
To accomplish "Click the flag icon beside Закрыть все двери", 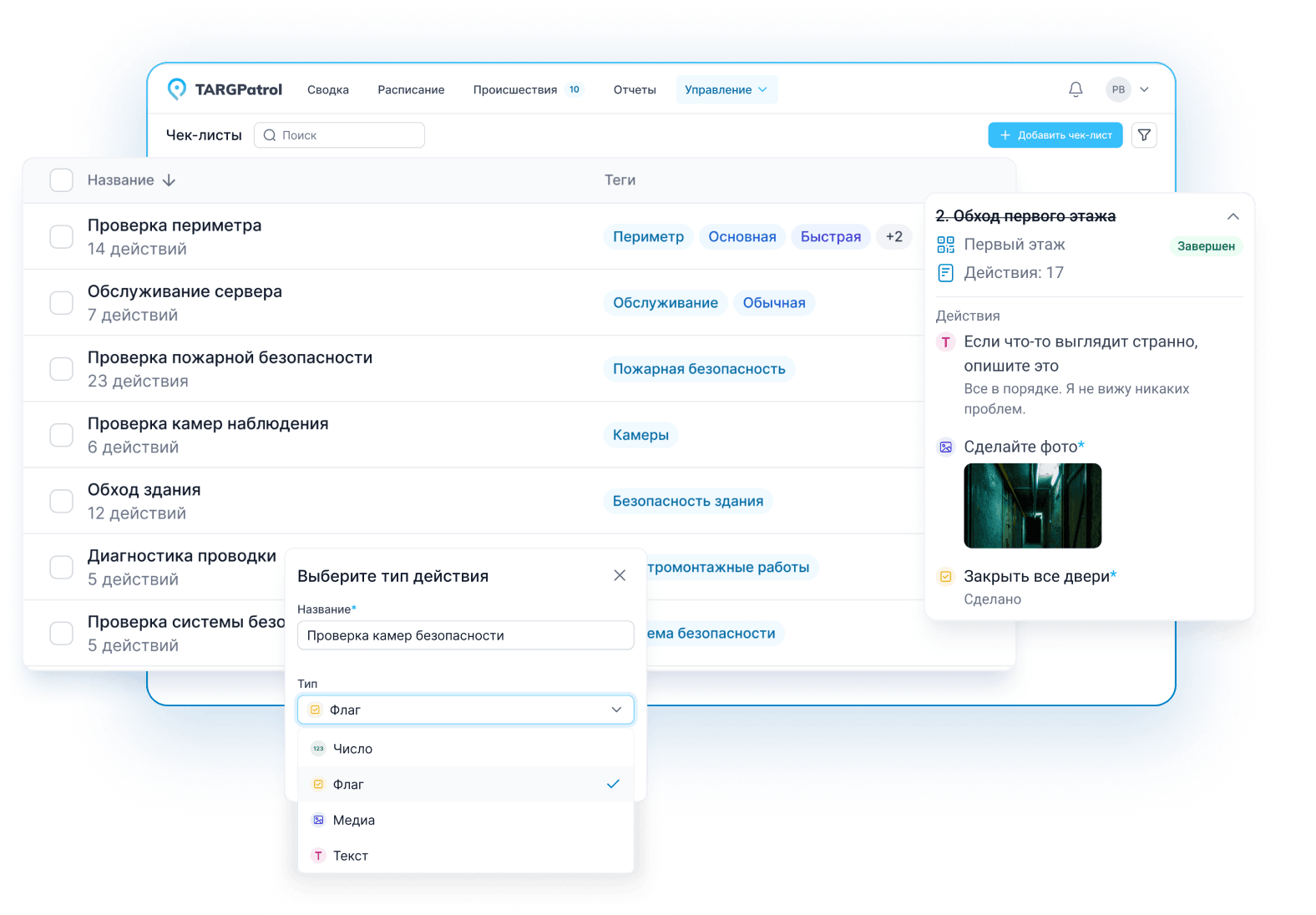I will click(x=945, y=577).
